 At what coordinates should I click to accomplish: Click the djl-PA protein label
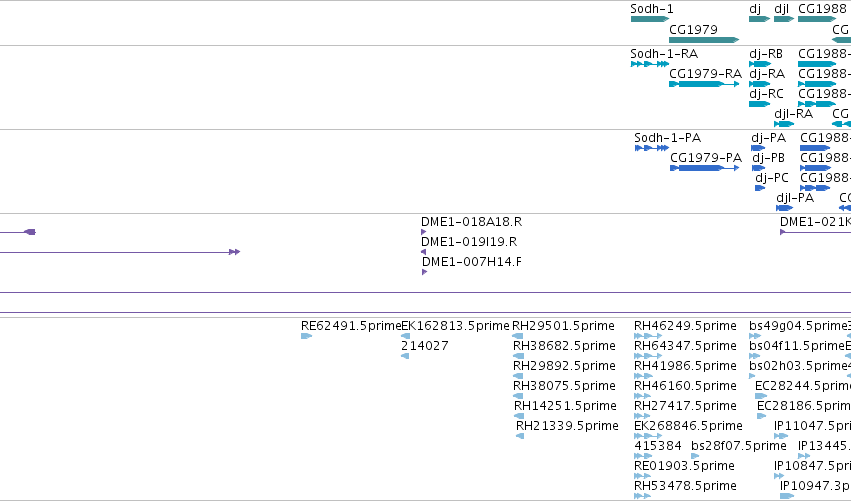tap(795, 198)
